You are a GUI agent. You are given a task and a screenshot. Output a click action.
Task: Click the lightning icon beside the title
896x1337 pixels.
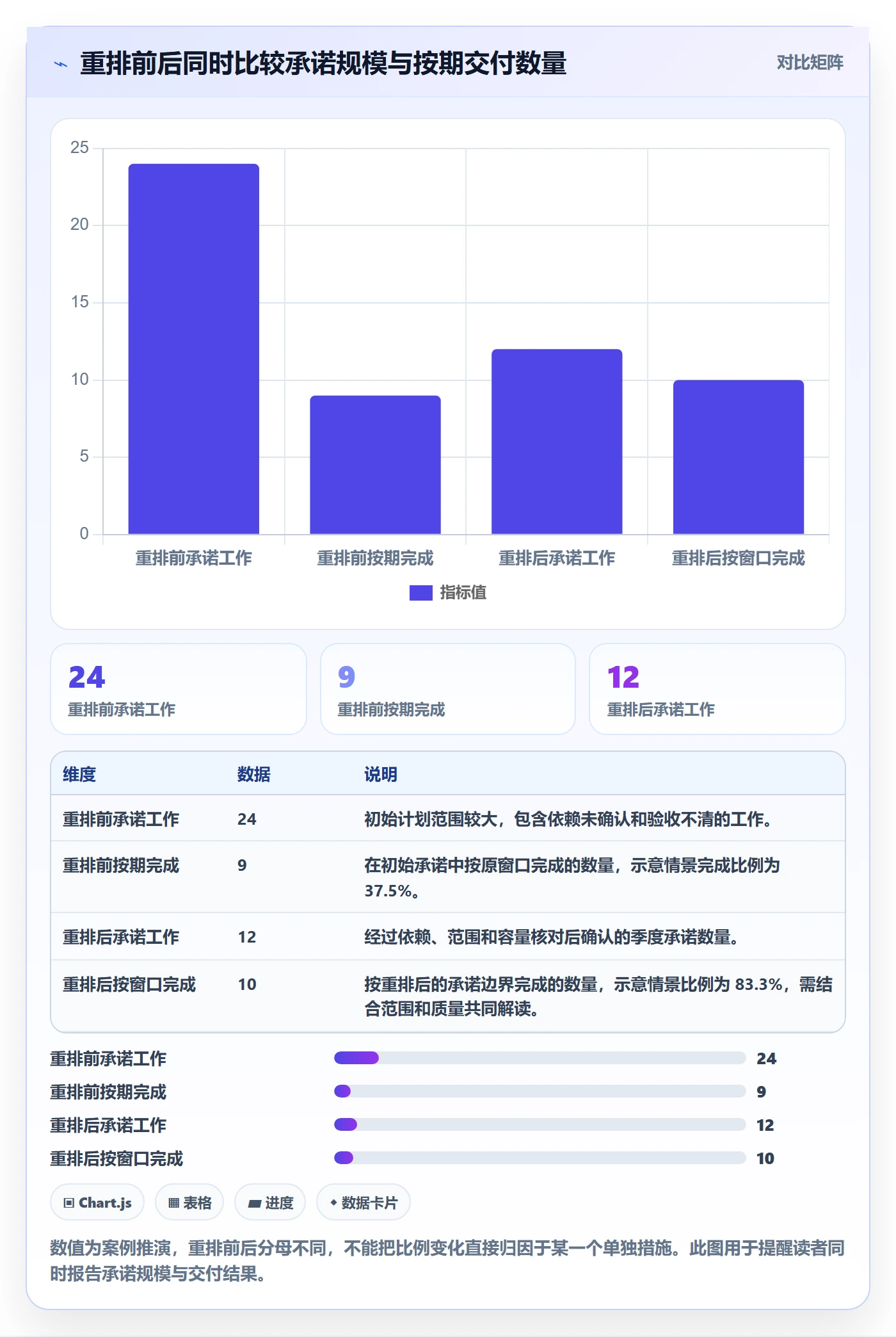pyautogui.click(x=61, y=64)
